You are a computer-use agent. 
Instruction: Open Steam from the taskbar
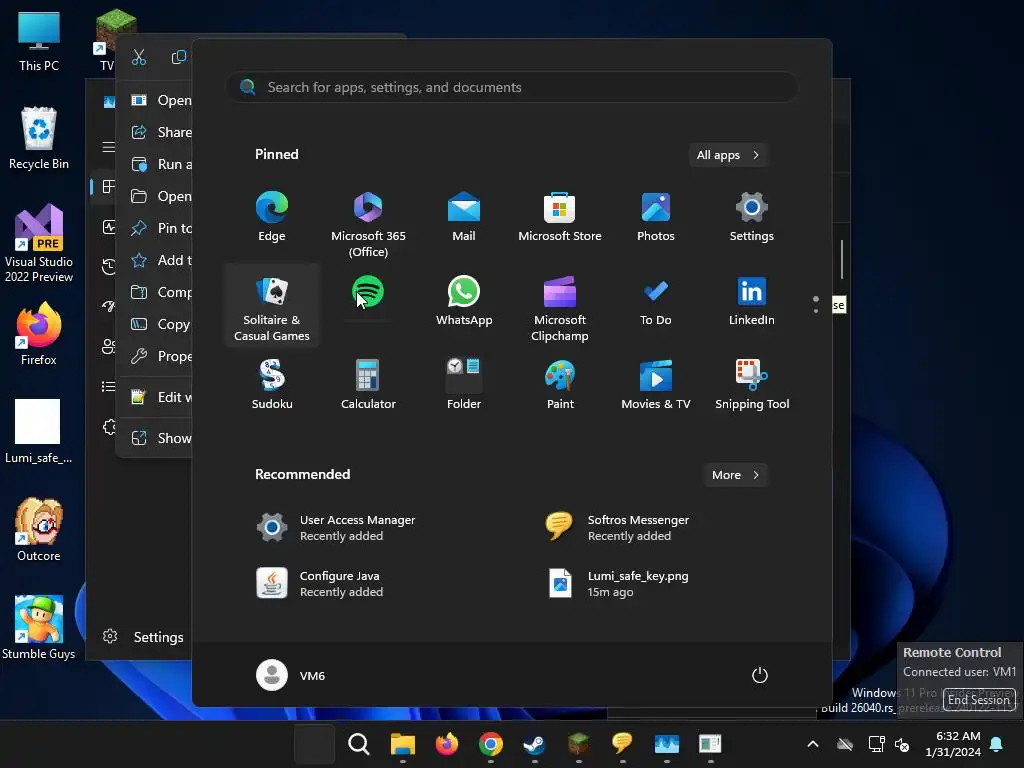pos(535,744)
